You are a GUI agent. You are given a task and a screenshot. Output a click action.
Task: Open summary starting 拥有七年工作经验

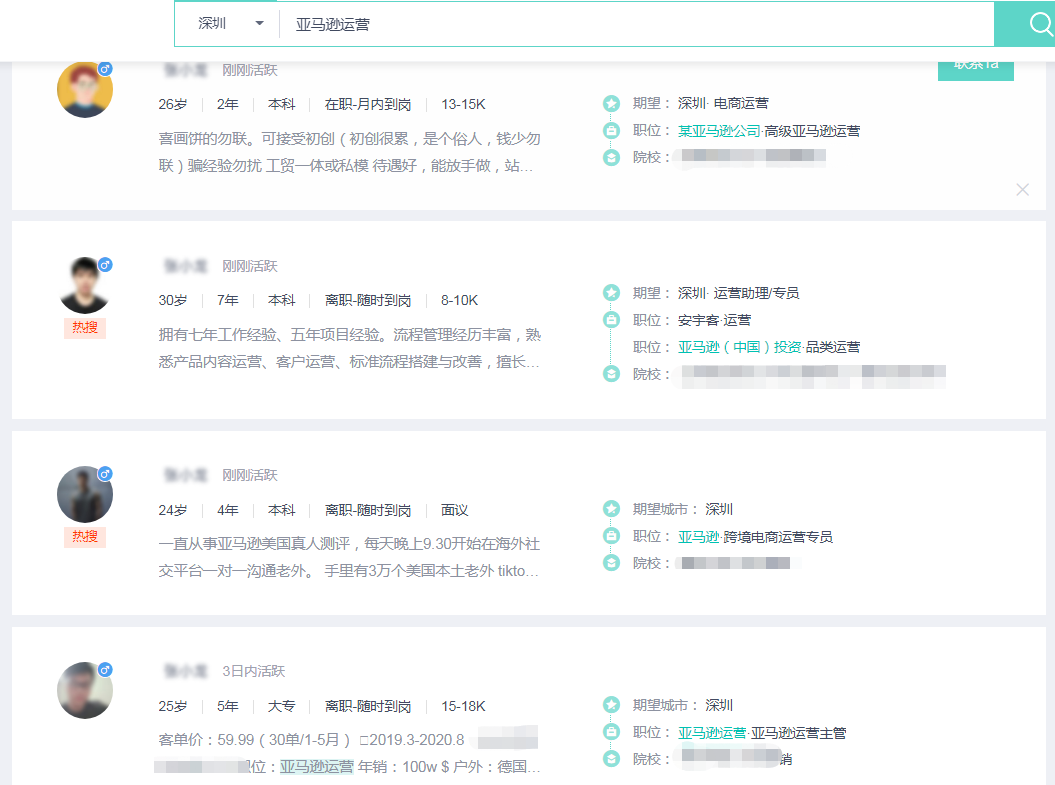[349, 348]
